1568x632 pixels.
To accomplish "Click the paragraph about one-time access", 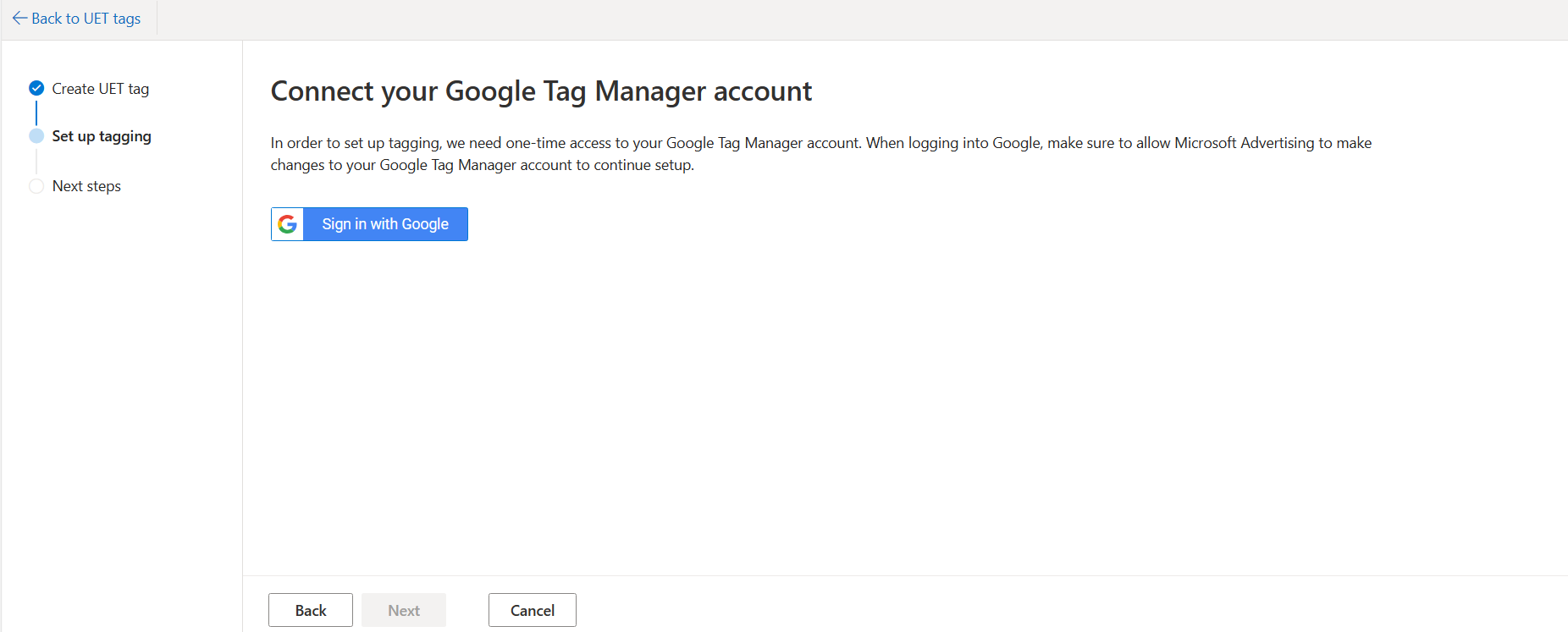I will pyautogui.click(x=821, y=154).
